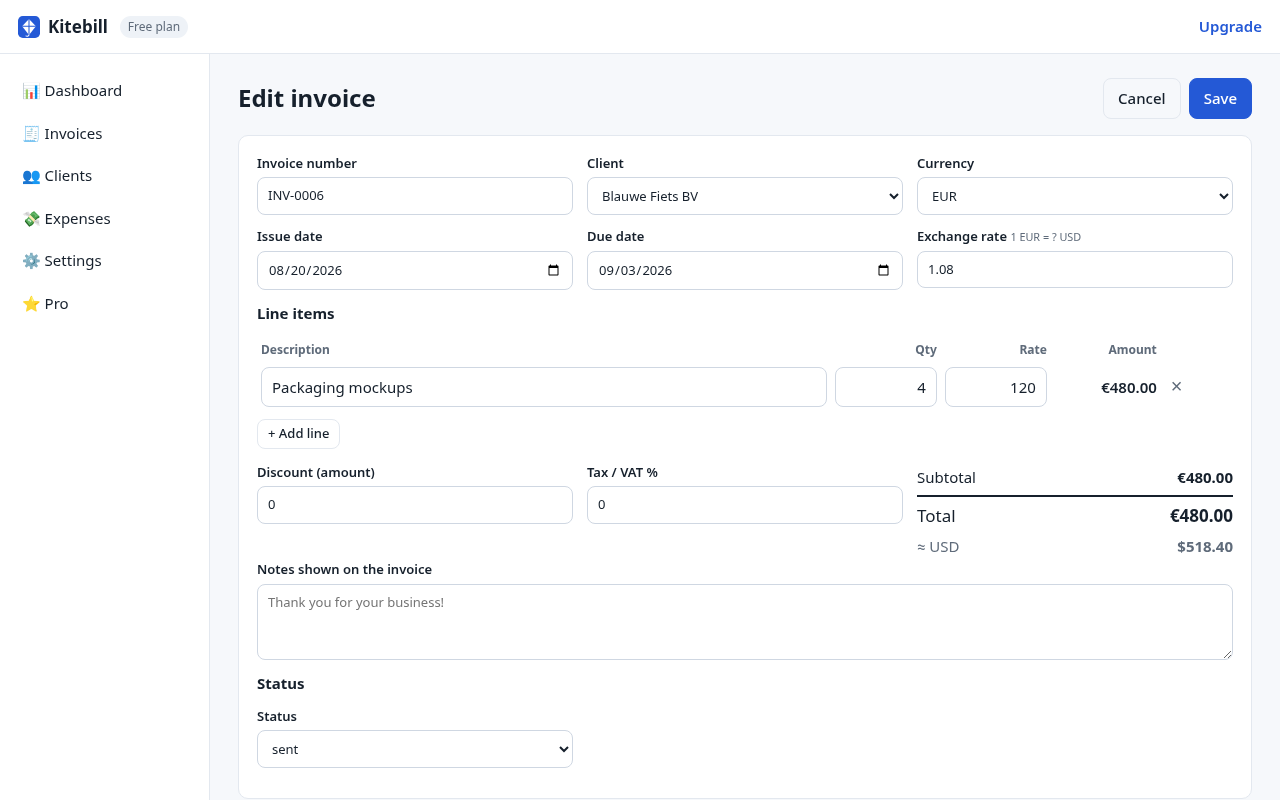Click the Free plan badge
The image size is (1280, 800).
pos(154,27)
